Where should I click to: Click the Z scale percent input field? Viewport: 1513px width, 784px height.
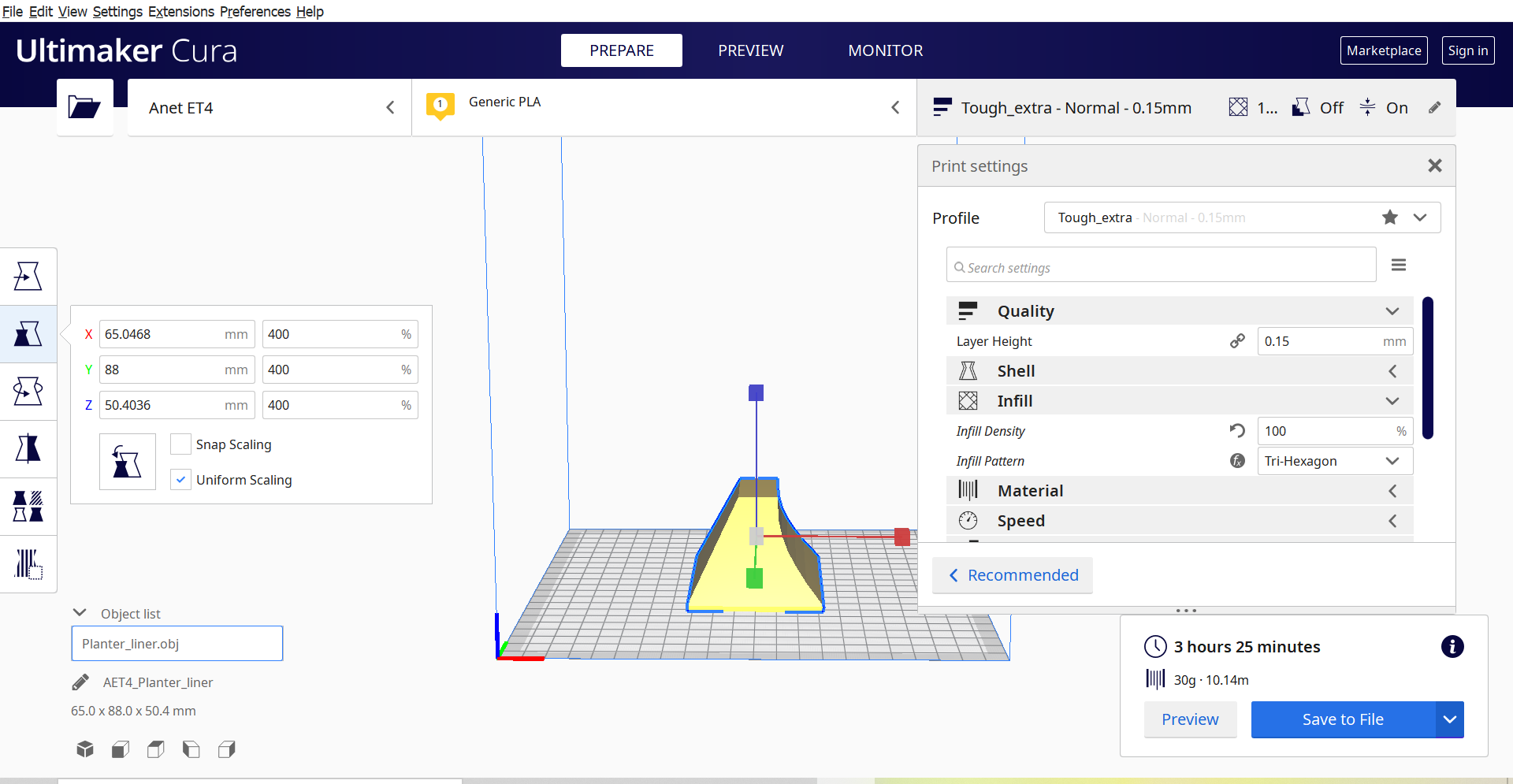pos(340,405)
